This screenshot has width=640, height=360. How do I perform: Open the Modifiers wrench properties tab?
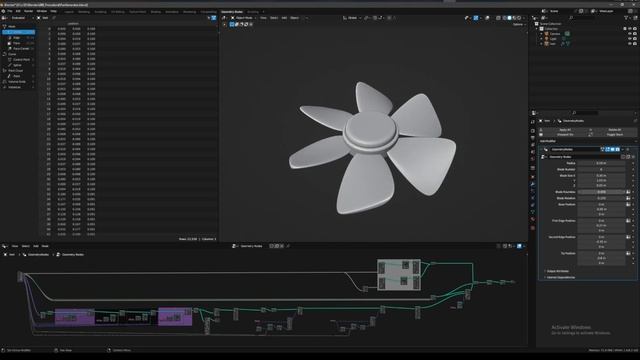533,184
